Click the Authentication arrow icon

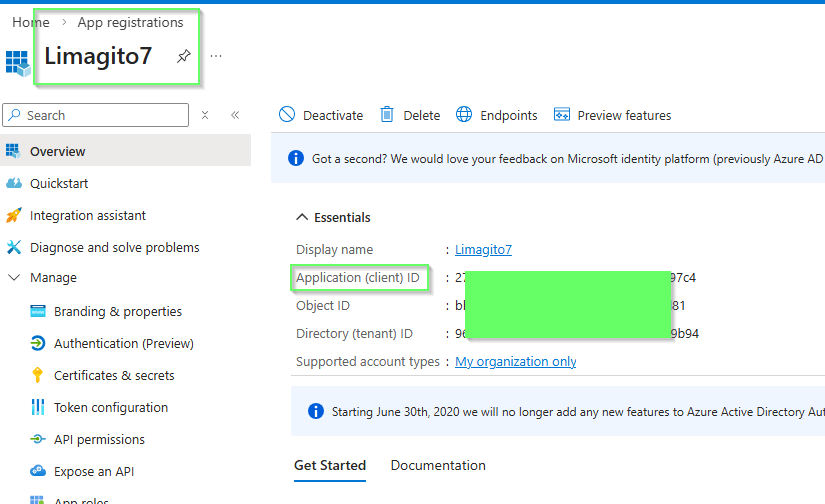[38, 343]
